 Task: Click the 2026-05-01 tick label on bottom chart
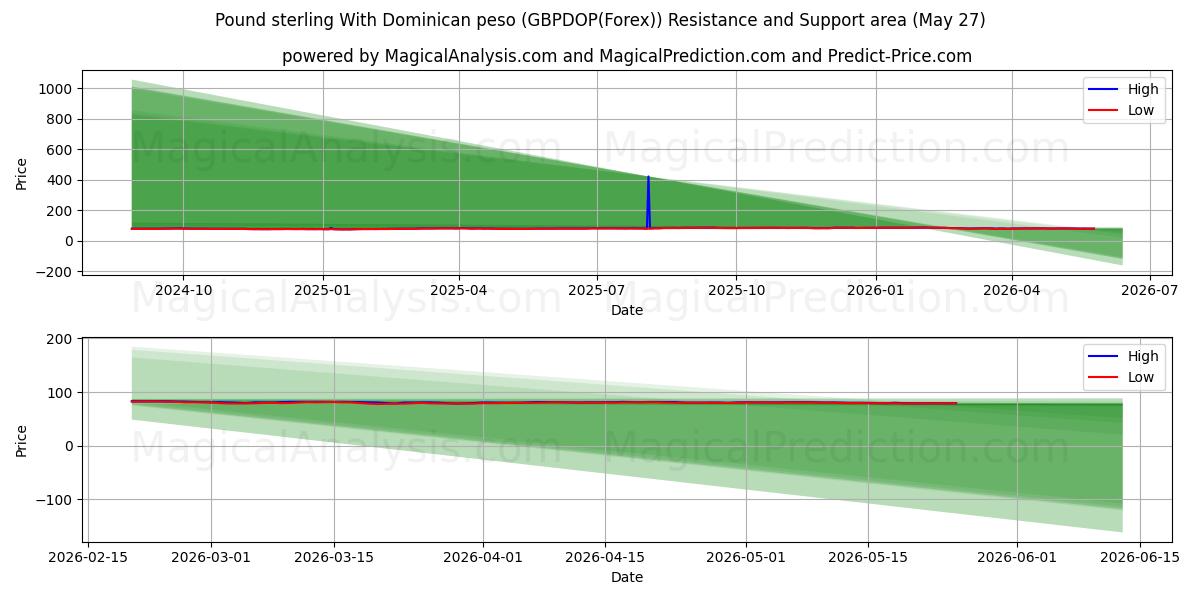746,557
